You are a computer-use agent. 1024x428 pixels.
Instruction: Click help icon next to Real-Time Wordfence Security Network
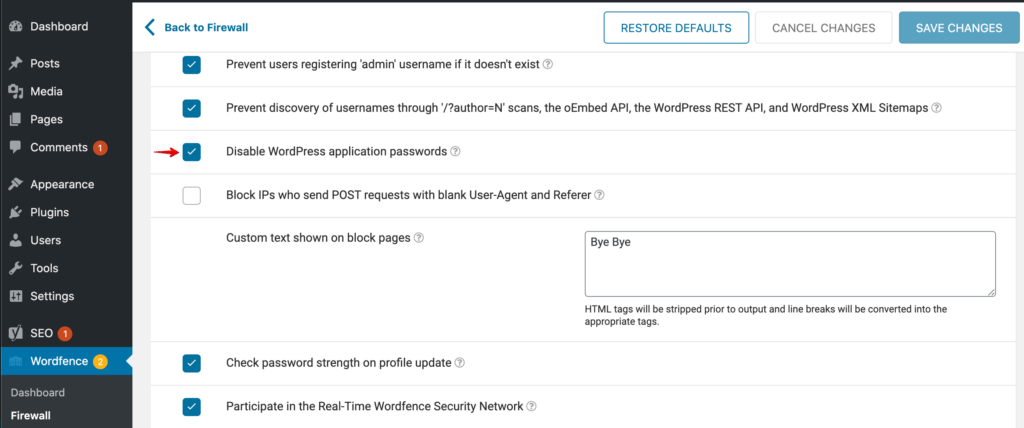[532, 407]
